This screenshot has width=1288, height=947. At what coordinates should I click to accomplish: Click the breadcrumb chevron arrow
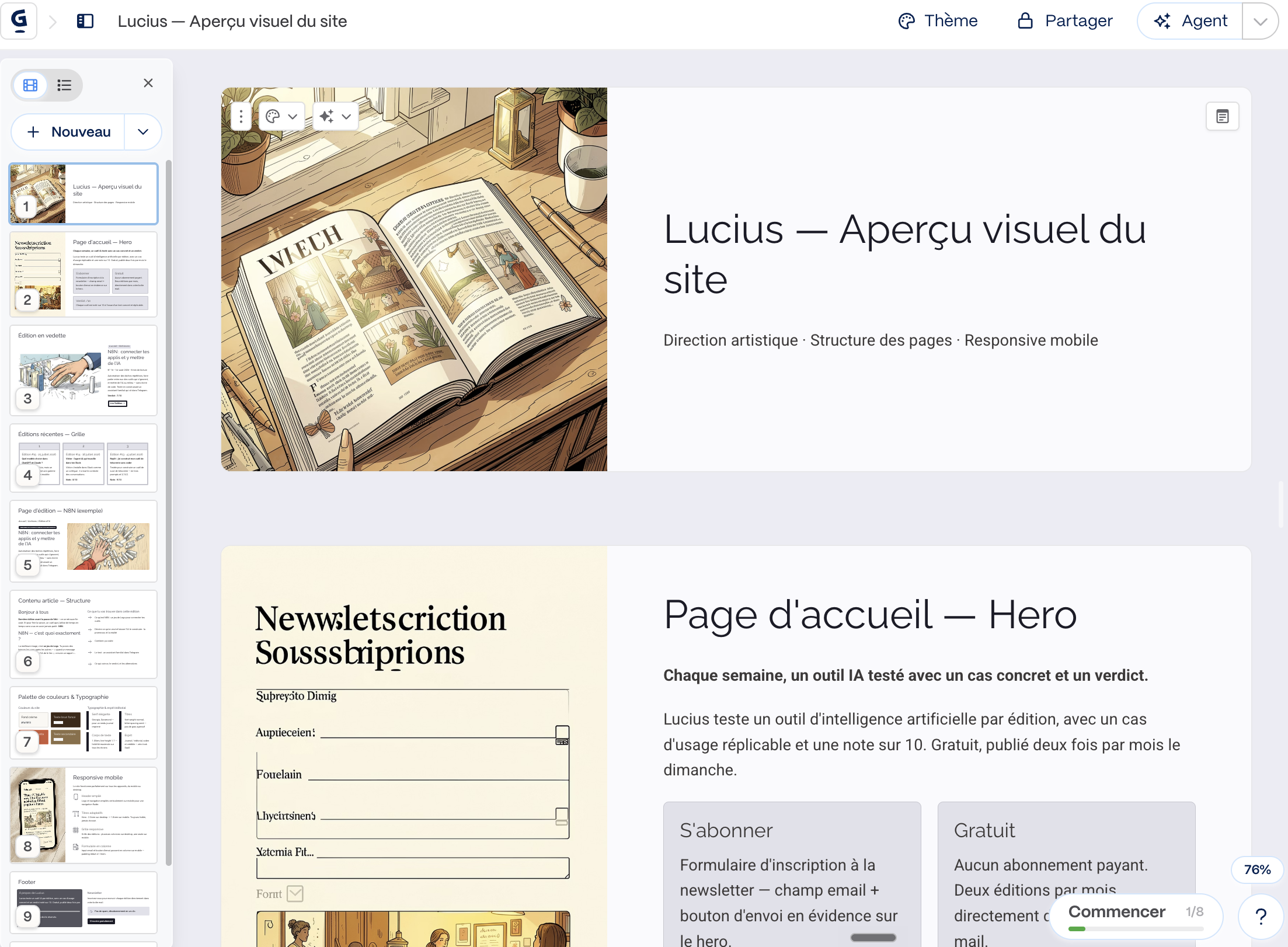point(53,22)
